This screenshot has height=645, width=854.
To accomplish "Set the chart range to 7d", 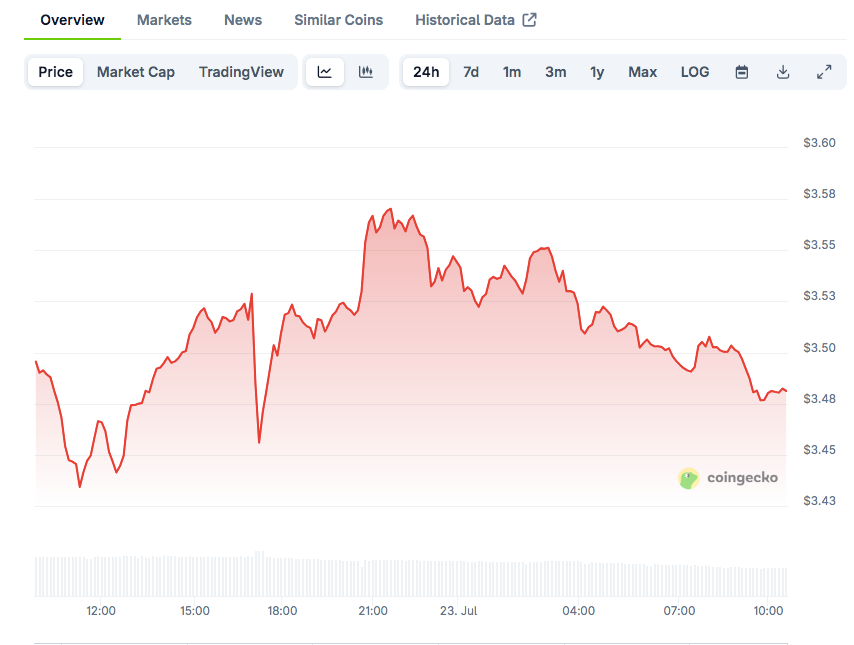I will coord(471,72).
